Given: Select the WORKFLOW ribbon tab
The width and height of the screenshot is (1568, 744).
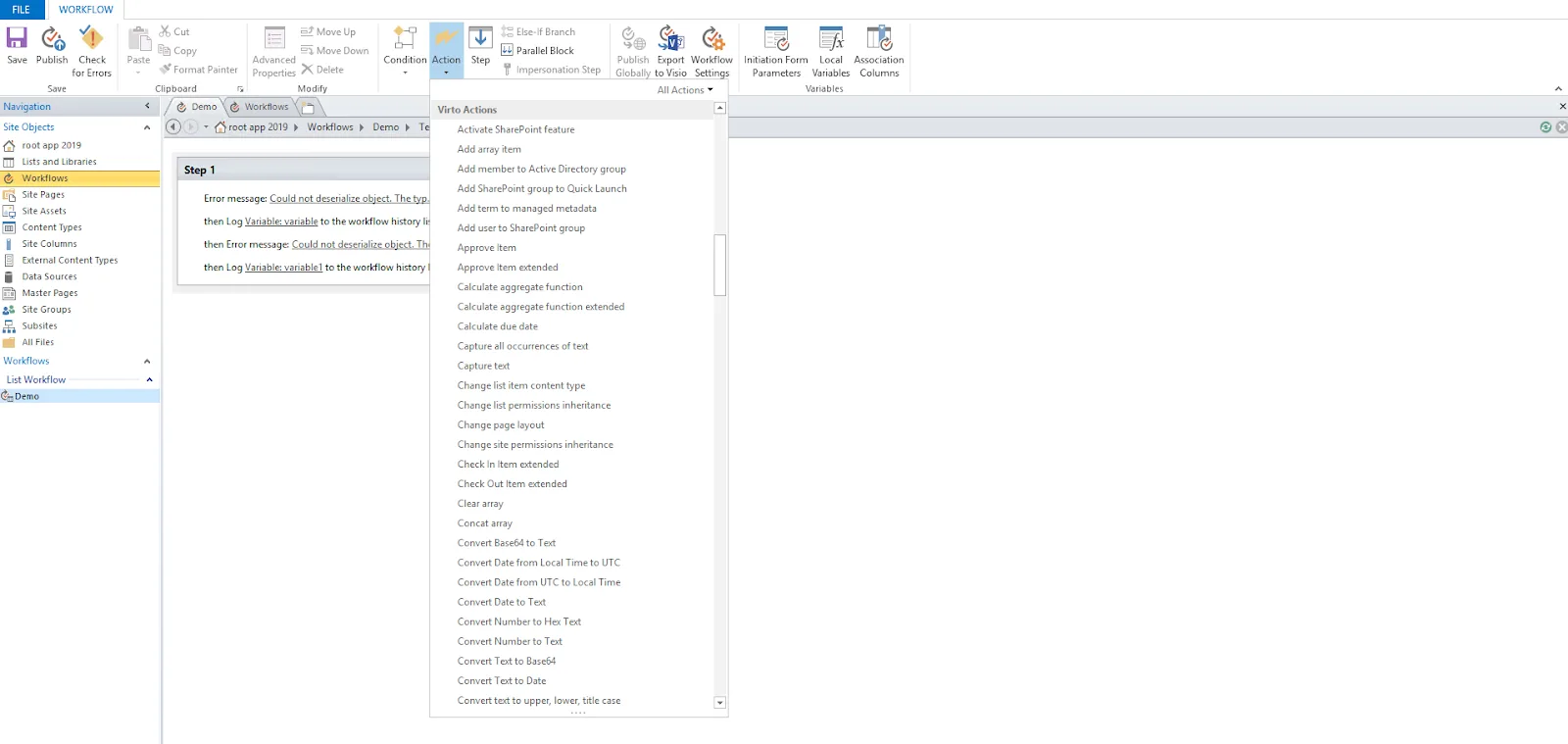Looking at the screenshot, I should [x=86, y=10].
